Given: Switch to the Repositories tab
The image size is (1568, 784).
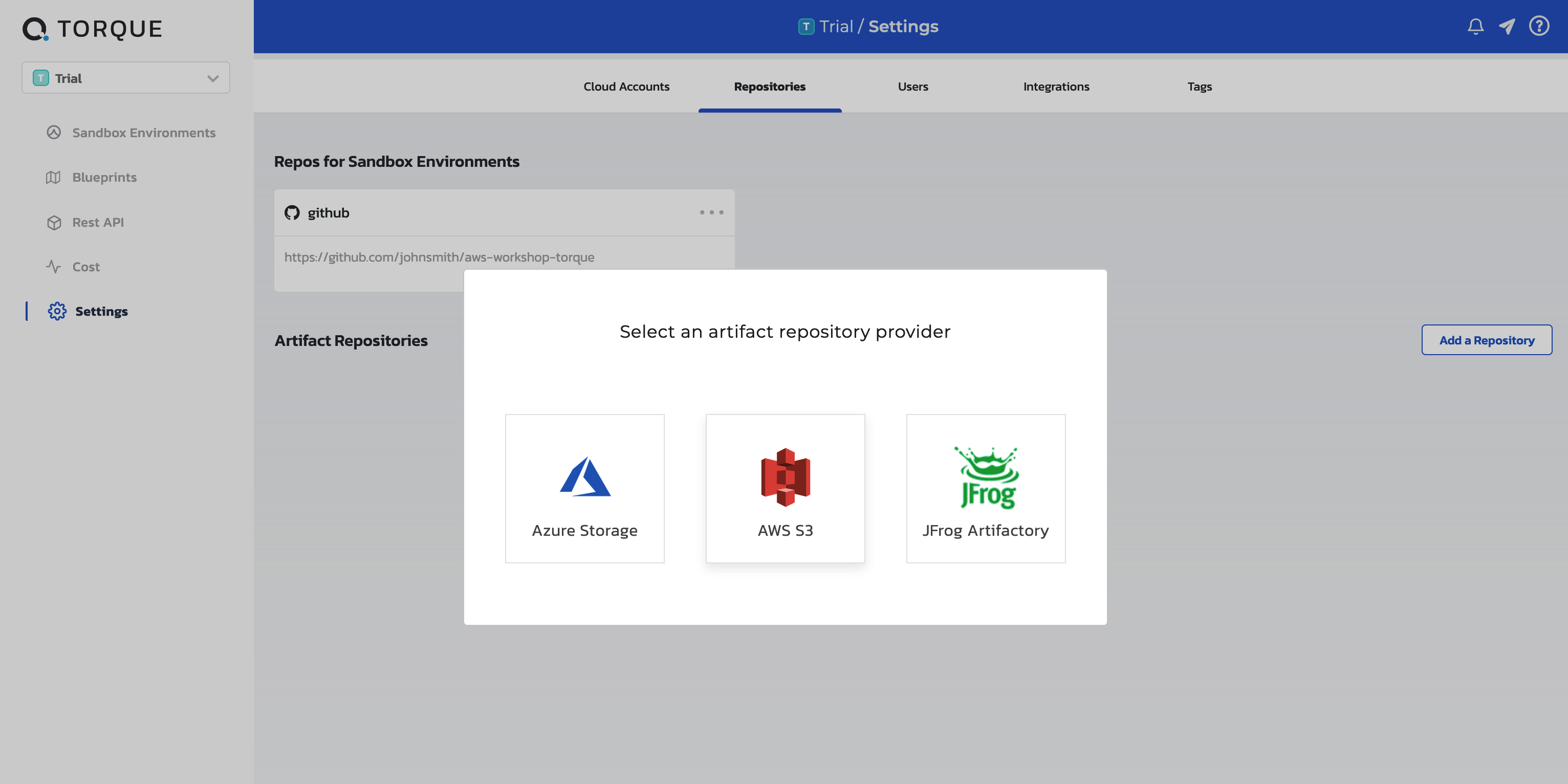Looking at the screenshot, I should (769, 86).
